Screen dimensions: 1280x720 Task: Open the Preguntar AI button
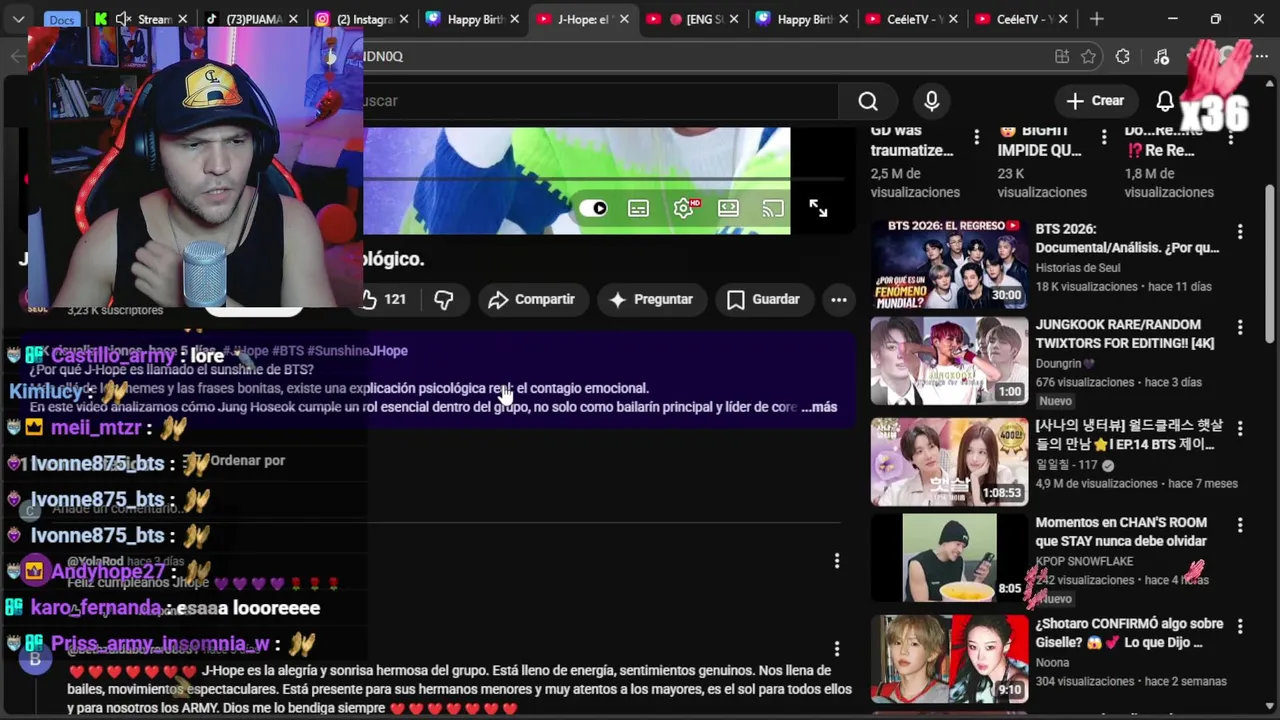pyautogui.click(x=651, y=299)
